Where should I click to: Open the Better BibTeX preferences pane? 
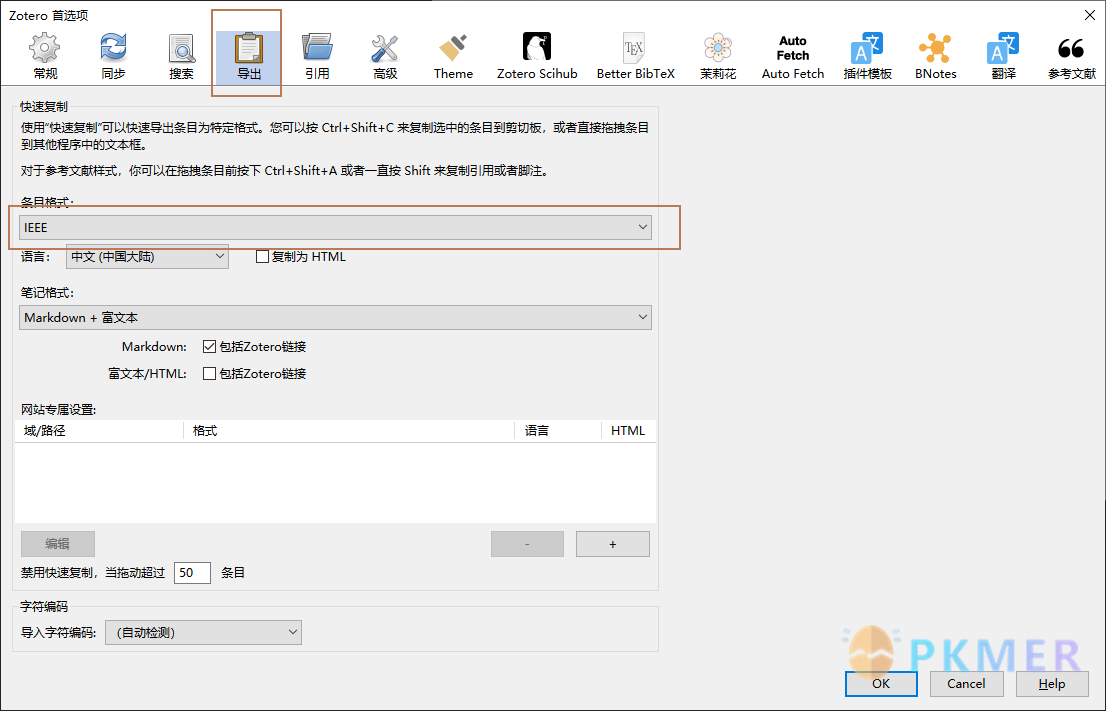pyautogui.click(x=636, y=56)
